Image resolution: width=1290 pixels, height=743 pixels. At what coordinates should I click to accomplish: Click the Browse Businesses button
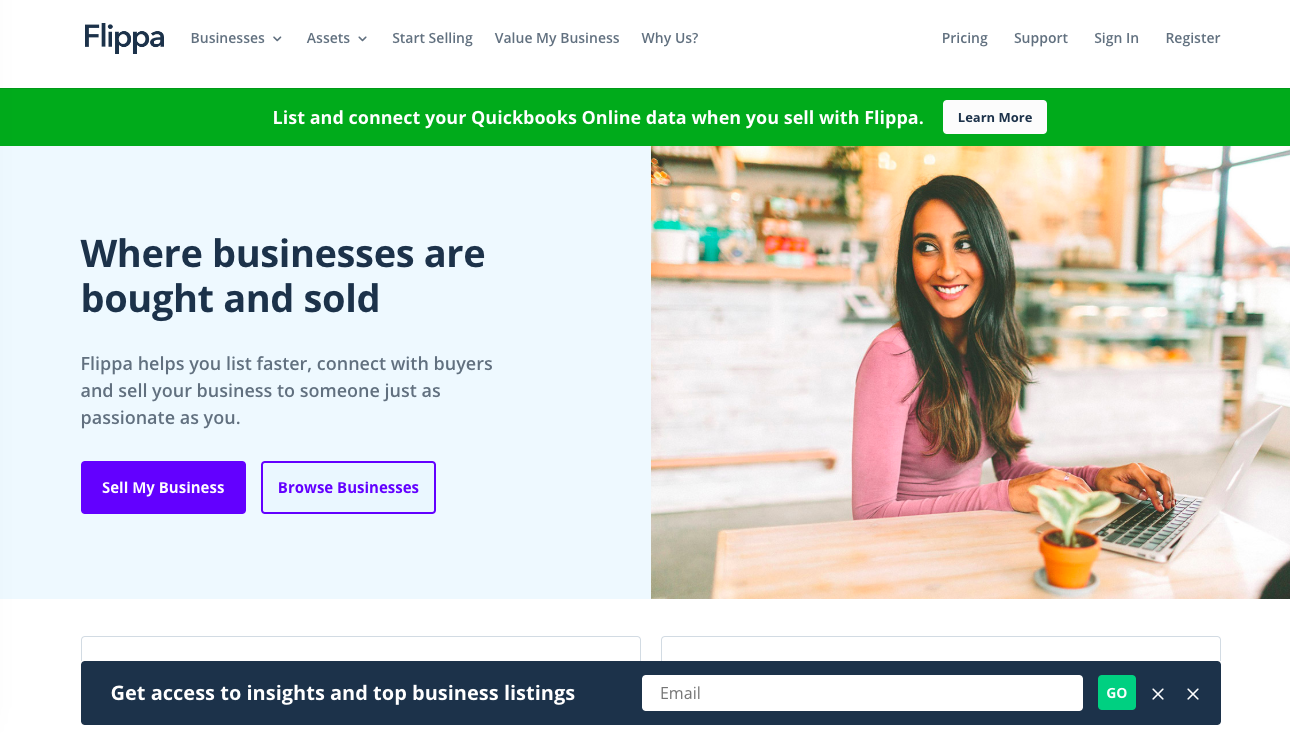(x=348, y=487)
